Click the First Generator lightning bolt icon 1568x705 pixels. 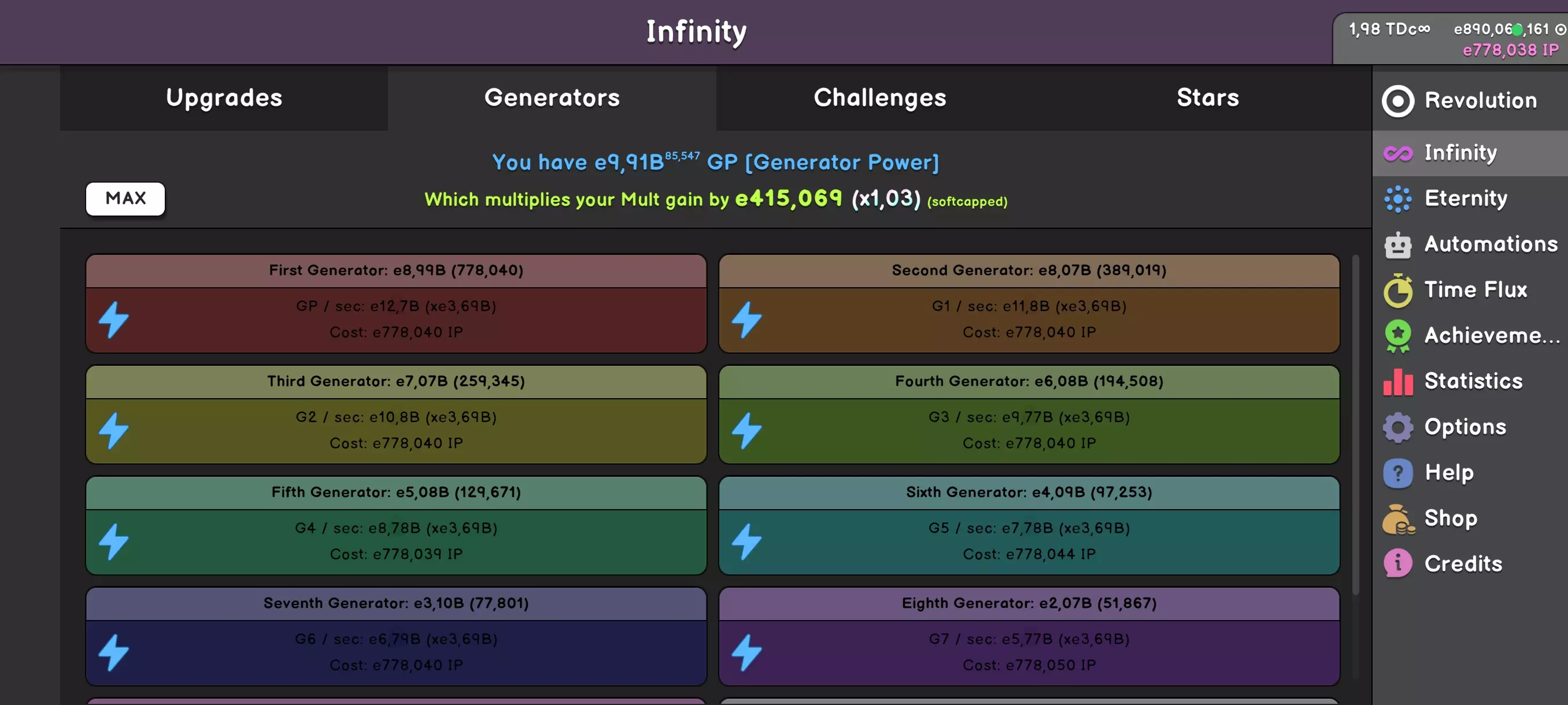[x=114, y=320]
